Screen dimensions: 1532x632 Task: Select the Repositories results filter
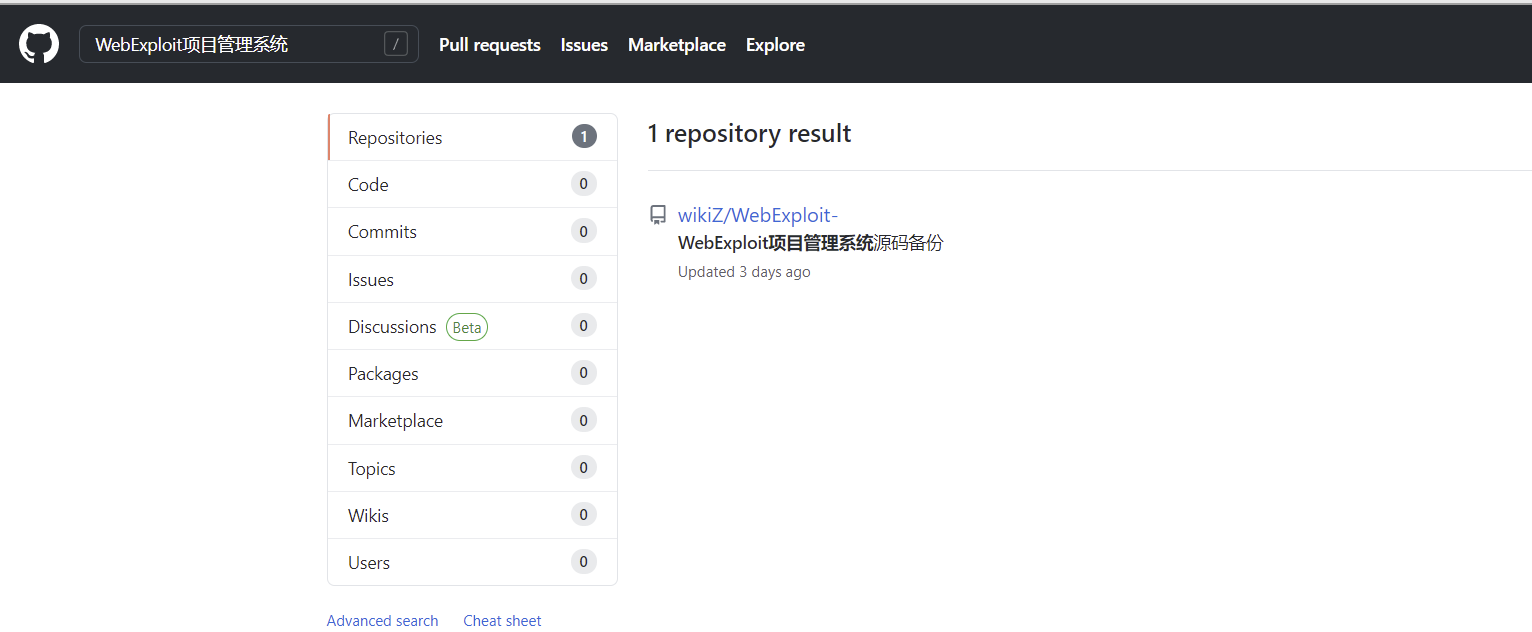pos(395,138)
